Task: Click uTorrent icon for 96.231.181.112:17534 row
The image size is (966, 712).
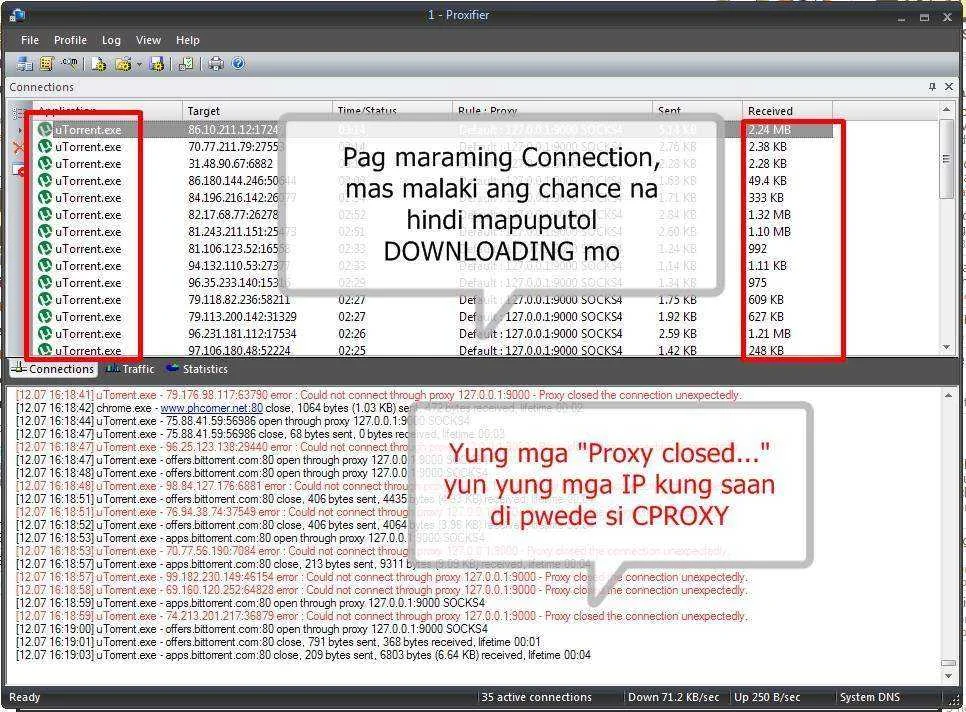Action: coord(44,333)
